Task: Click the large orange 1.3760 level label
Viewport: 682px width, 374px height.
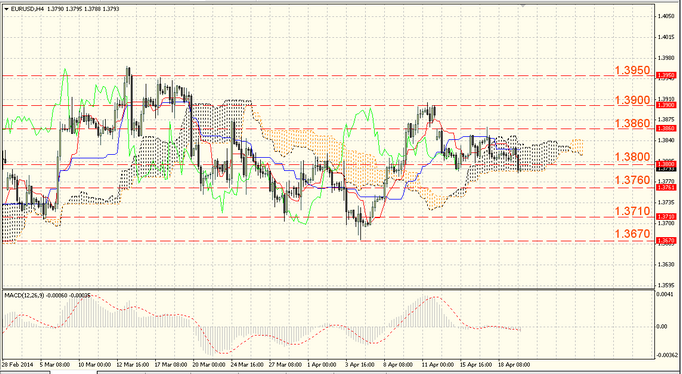Action: tap(632, 180)
